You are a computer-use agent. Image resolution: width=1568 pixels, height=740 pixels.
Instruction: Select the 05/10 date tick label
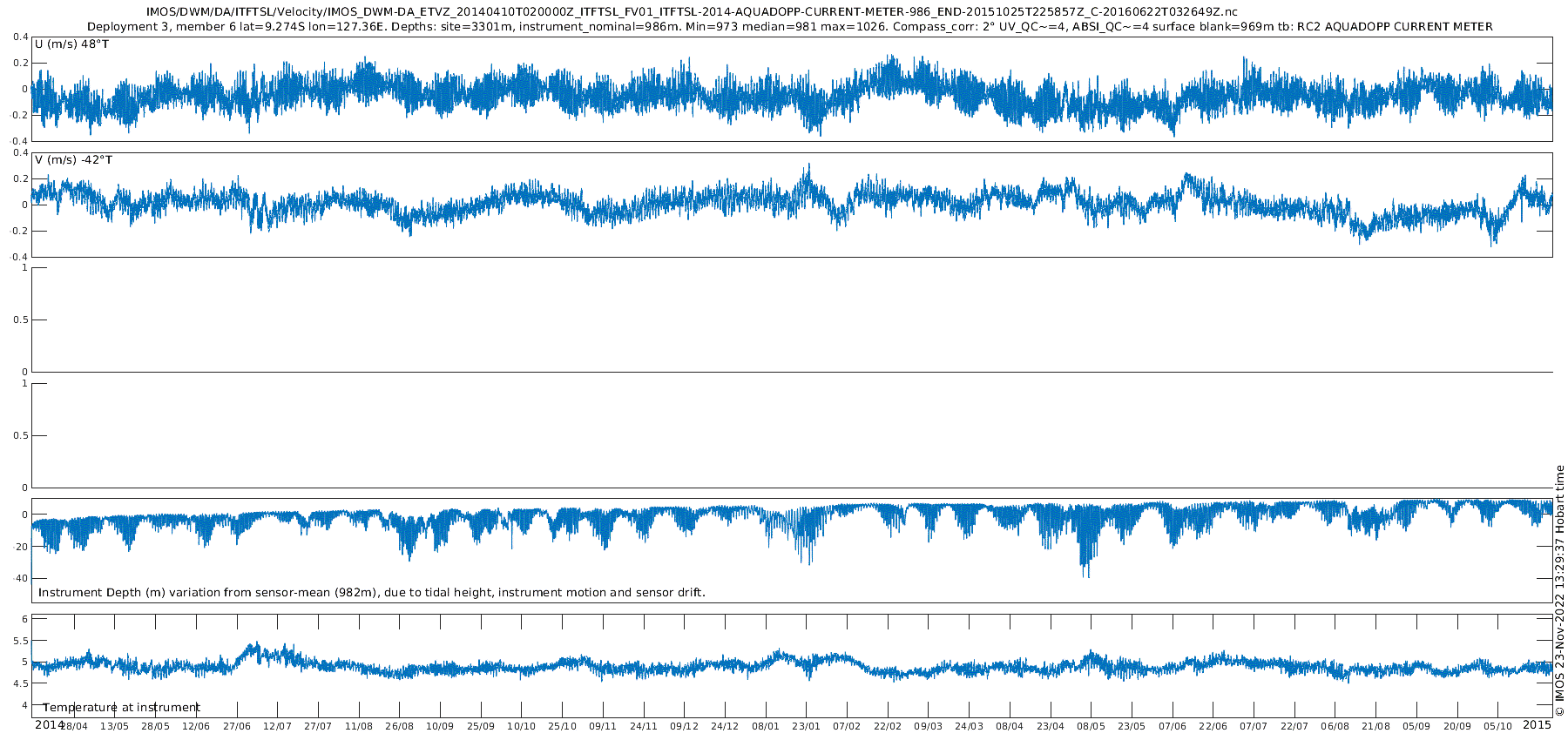[1498, 727]
